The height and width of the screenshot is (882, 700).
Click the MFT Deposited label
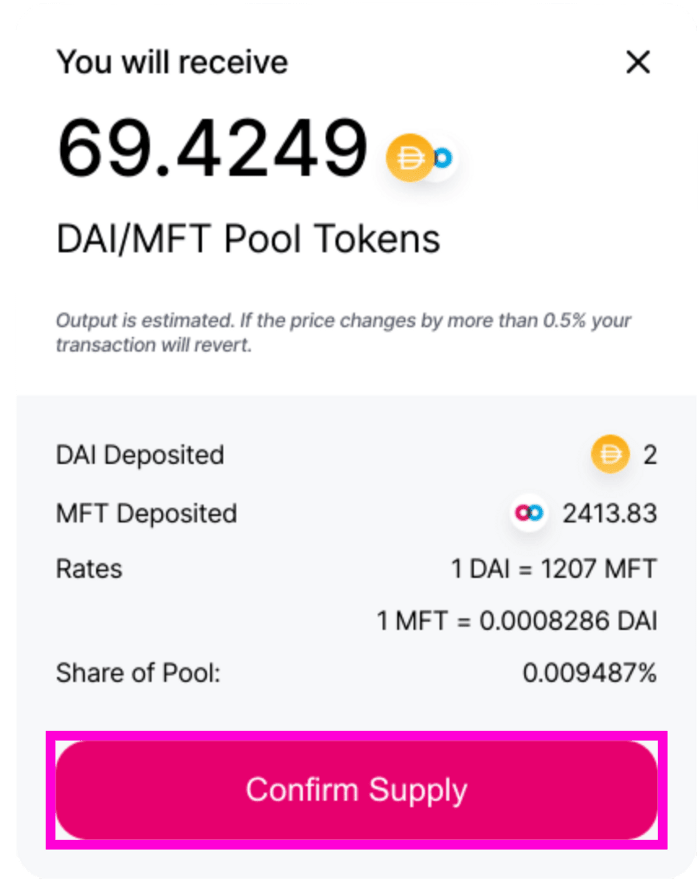point(146,514)
